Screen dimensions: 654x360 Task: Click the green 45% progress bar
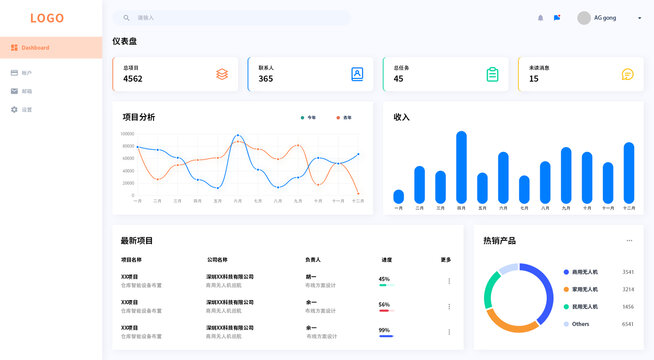coord(386,285)
